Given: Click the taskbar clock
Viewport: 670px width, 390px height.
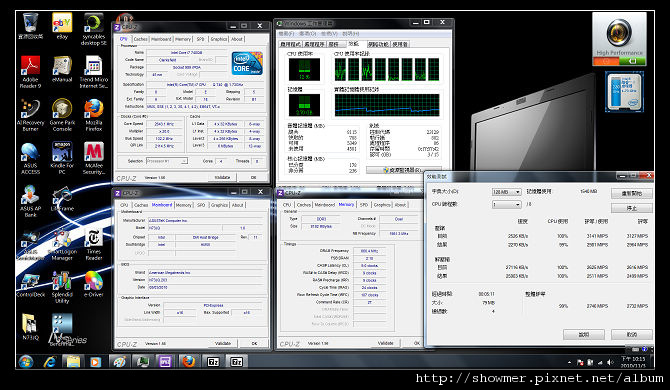Looking at the screenshot, I should 633,362.
